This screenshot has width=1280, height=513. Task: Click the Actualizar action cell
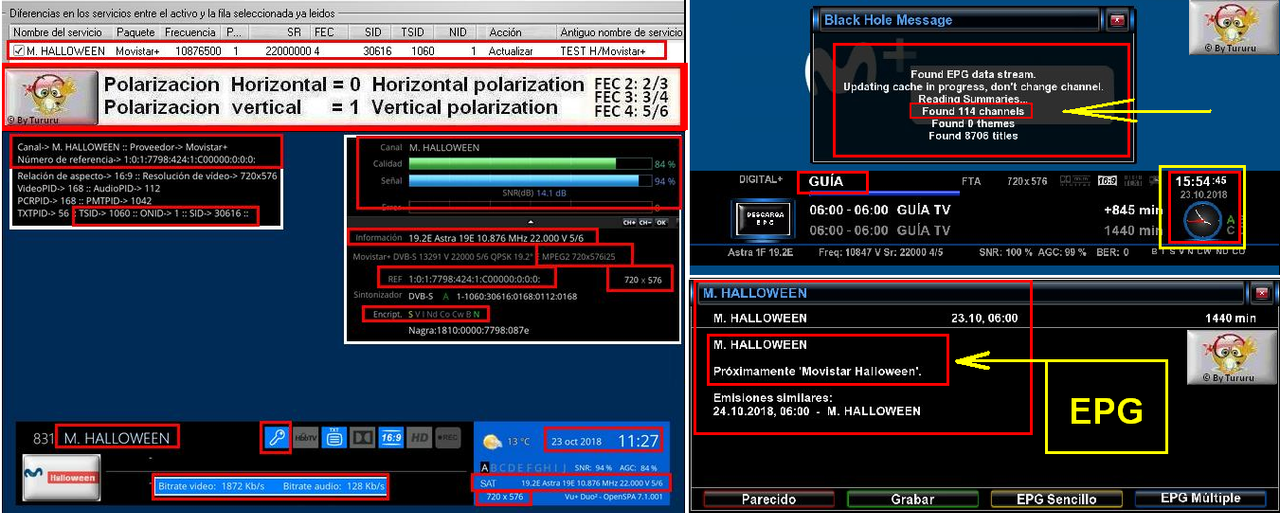512,51
